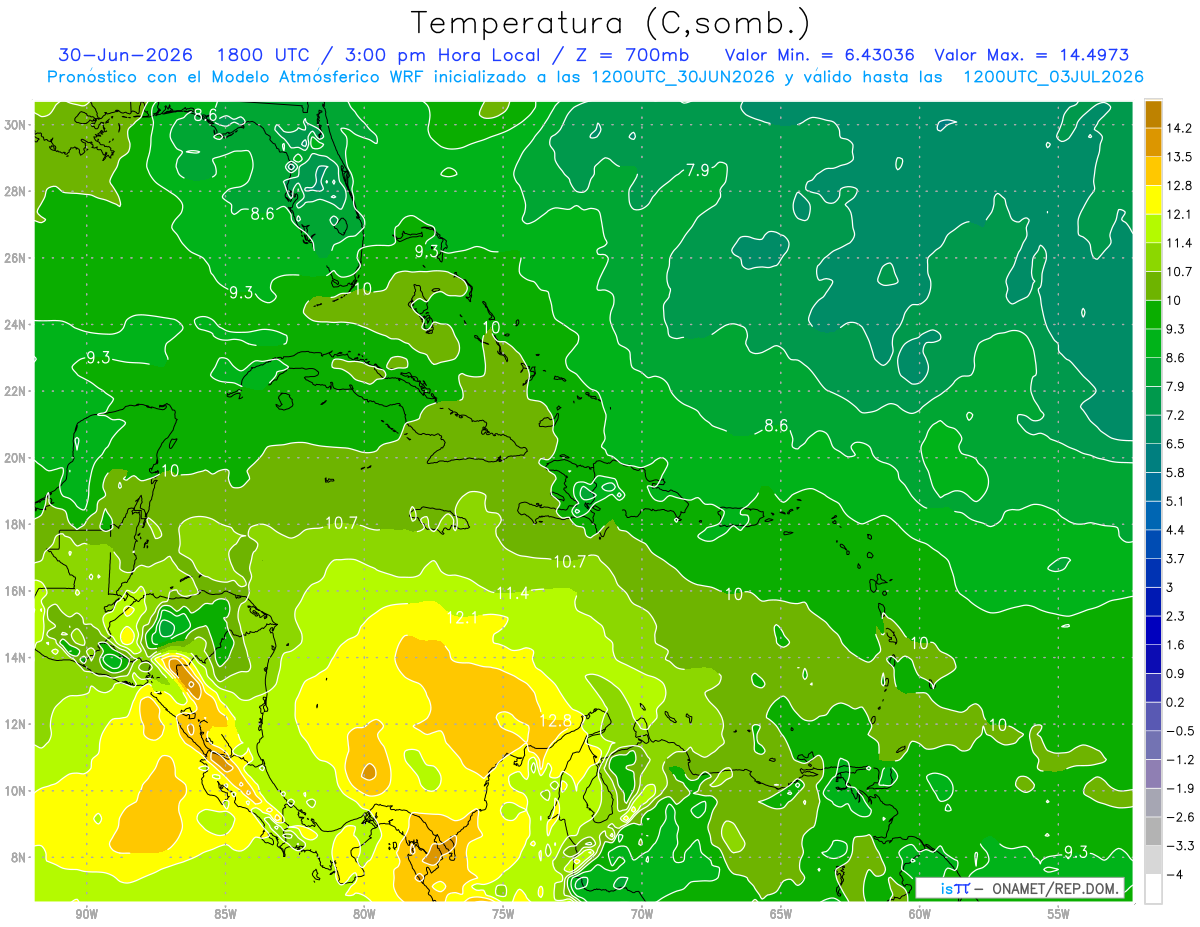Screen dimensions: 1200x927
Task: Click the '3.7' colorbar scale value
Action: coord(1176,558)
